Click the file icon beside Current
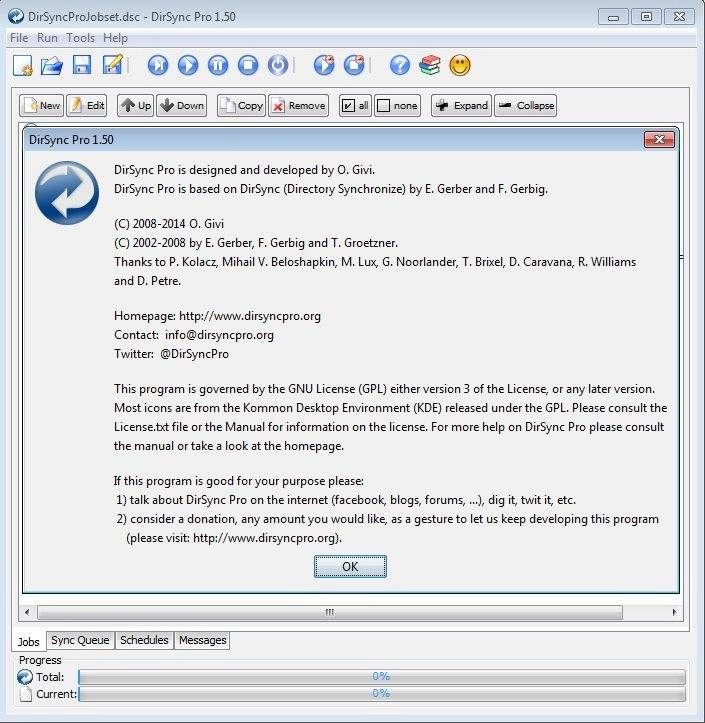Image resolution: width=705 pixels, height=723 pixels. (26, 694)
